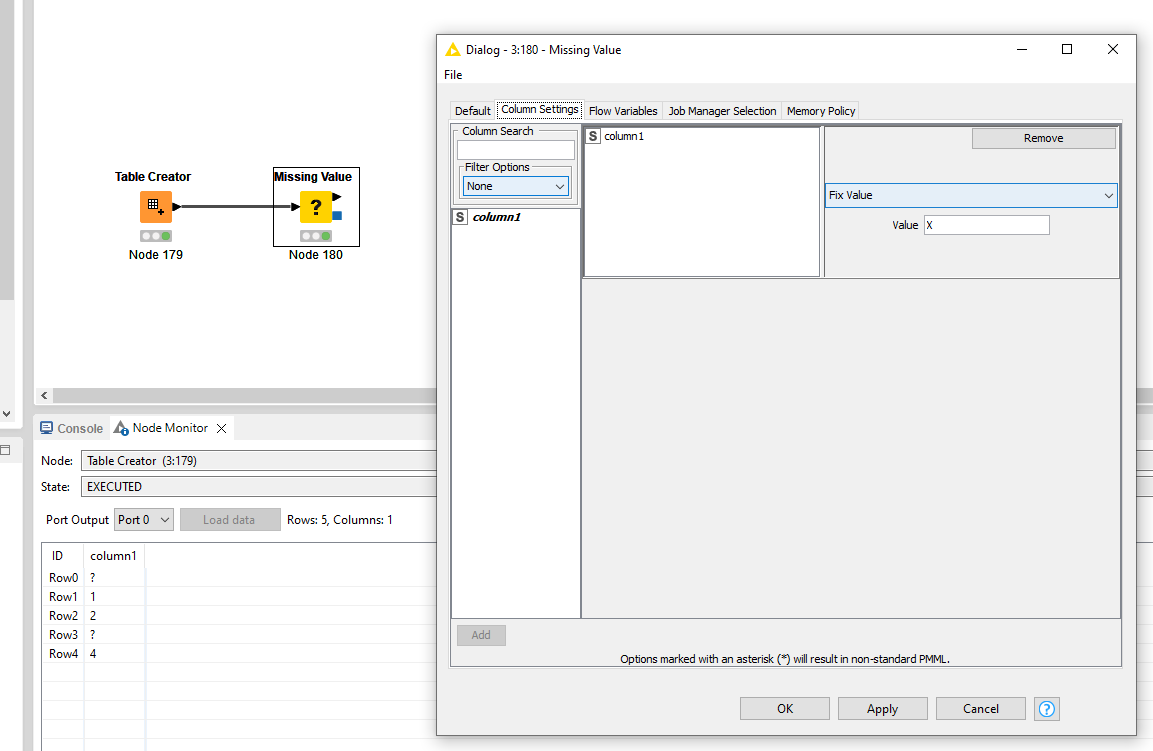
Task: Select the Table Creator node icon
Action: click(x=155, y=207)
